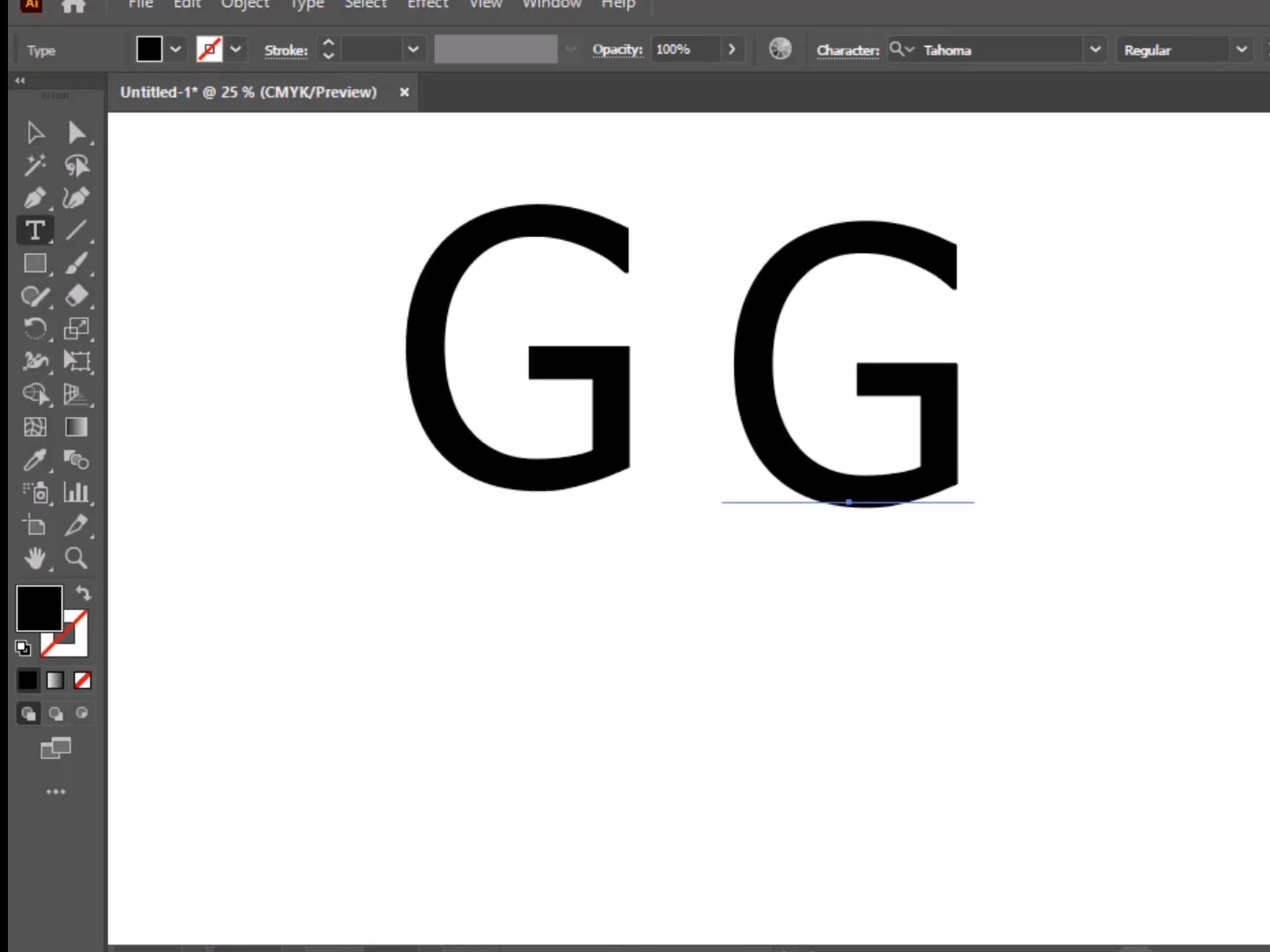Open stroke weight dropdown
Viewport: 1270px width, 952px height.
click(x=413, y=49)
